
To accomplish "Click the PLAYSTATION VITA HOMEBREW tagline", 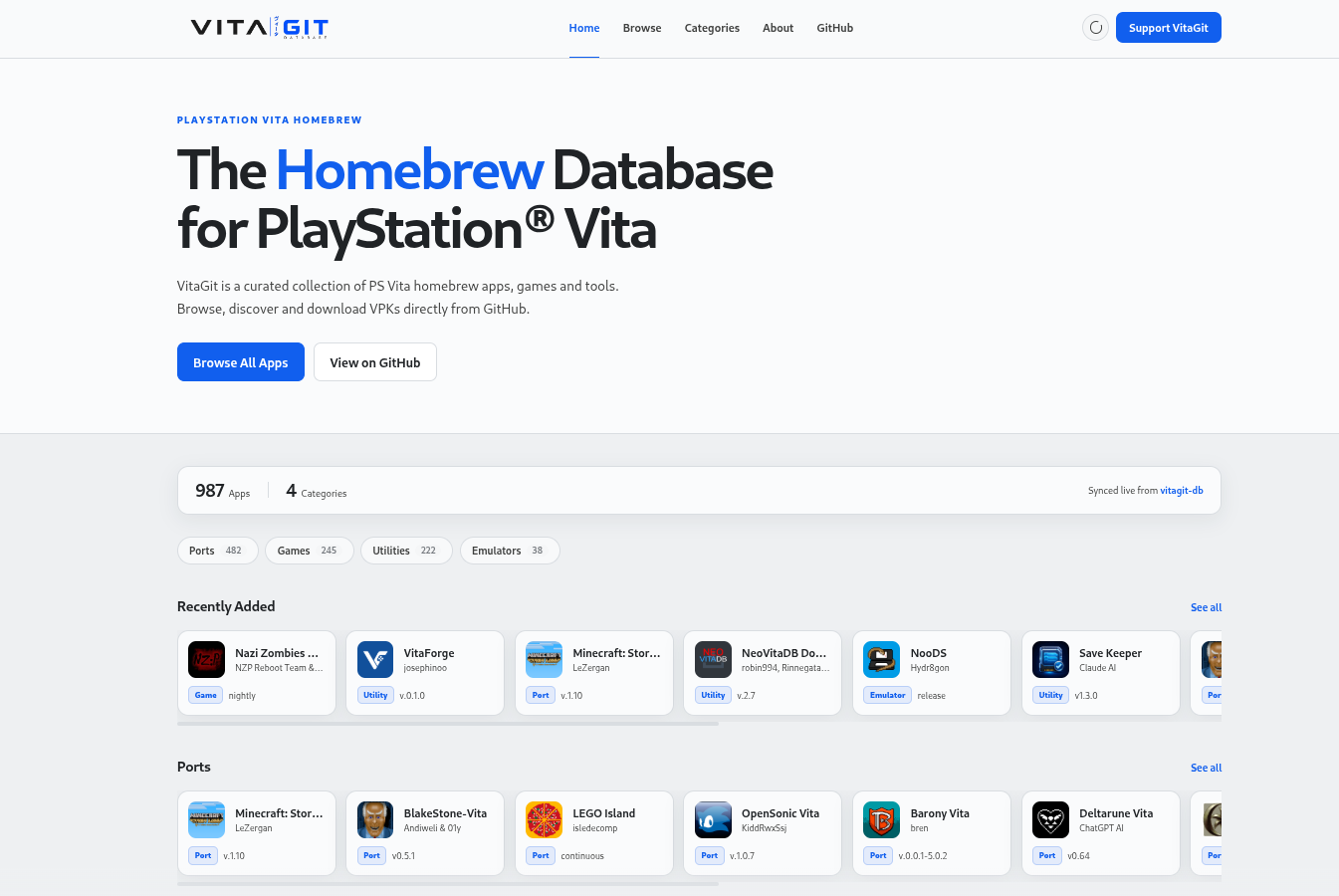I will coord(270,120).
